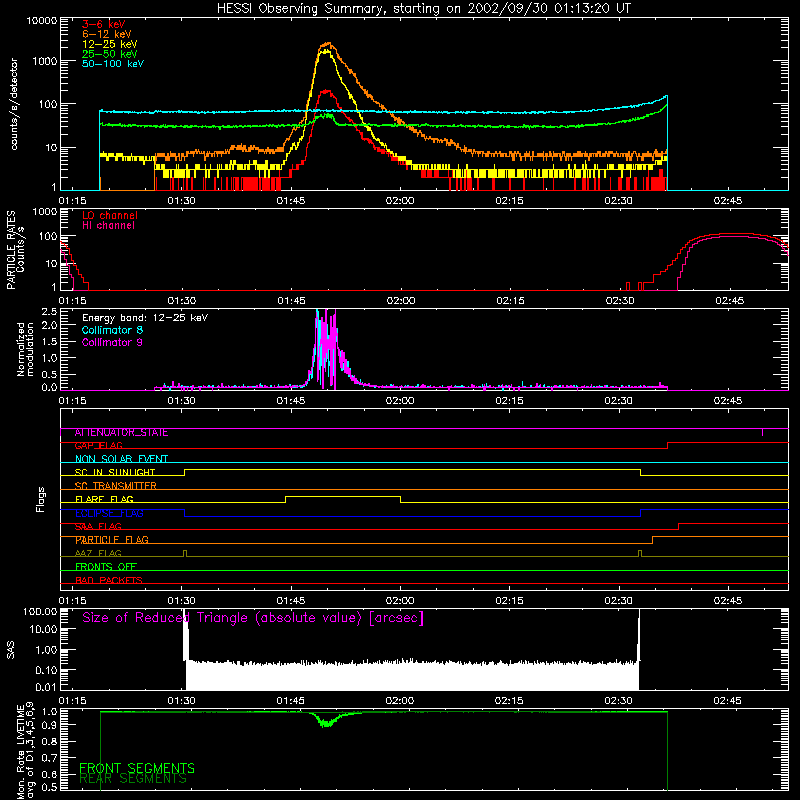The width and height of the screenshot is (800, 800).
Task: Click the Mon. Rate LIVETIME axis label
Action: pos(25,752)
